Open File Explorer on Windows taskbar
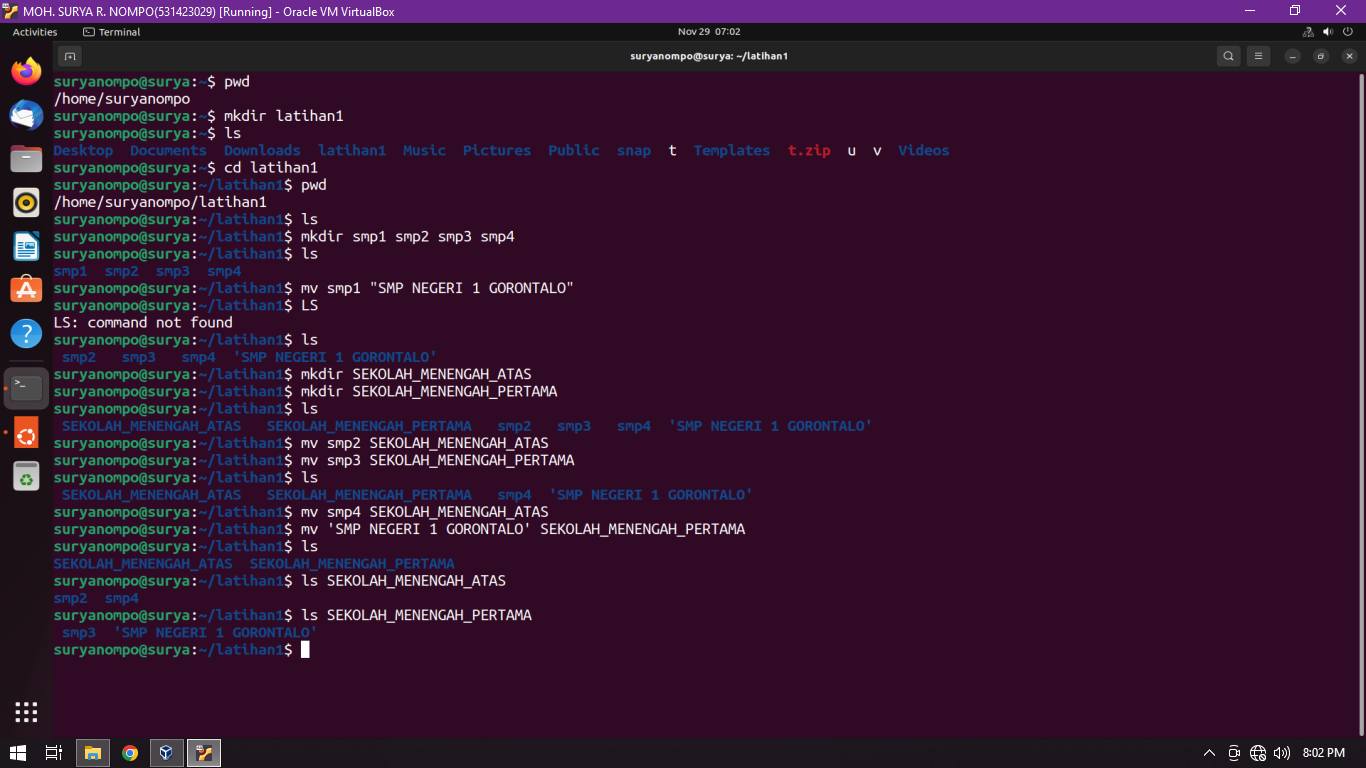Screen dimensions: 1366x768 click(92, 753)
